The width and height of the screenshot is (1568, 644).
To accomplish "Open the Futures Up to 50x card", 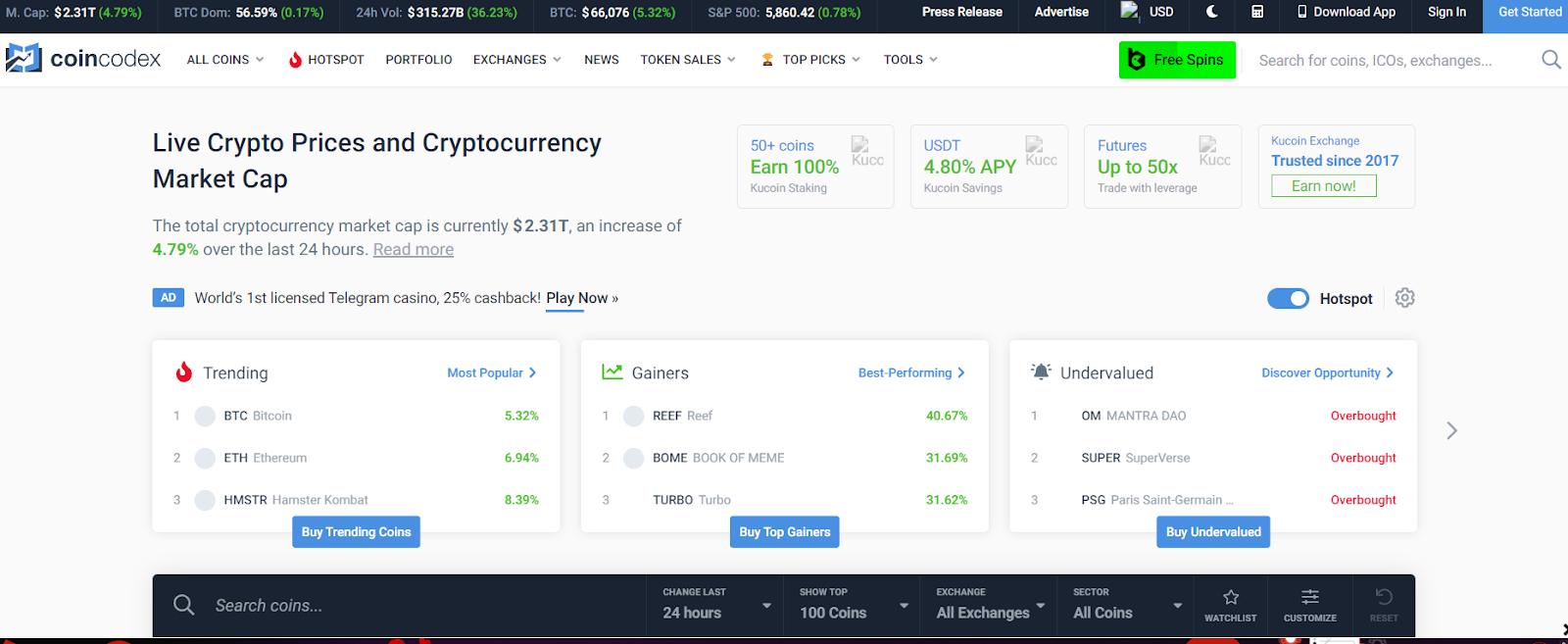I will 1162,167.
